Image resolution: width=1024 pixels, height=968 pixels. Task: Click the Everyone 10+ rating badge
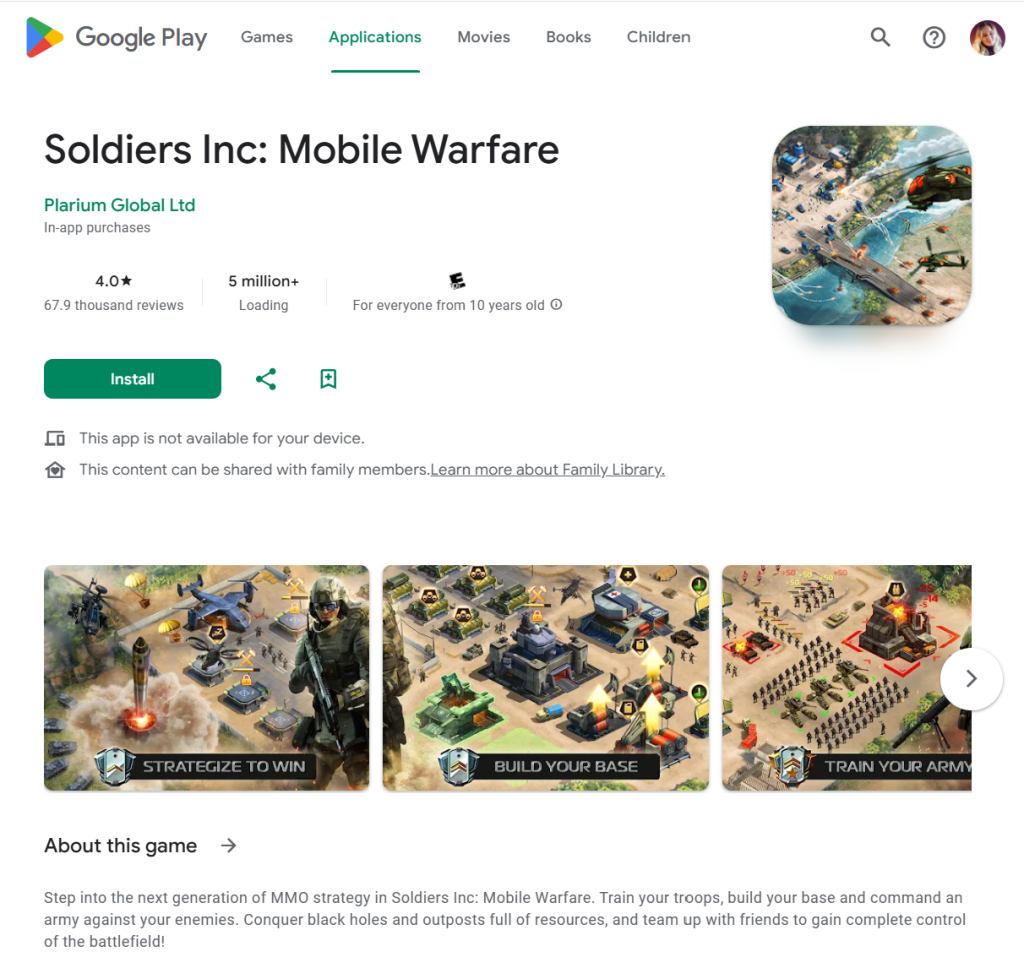[x=457, y=281]
